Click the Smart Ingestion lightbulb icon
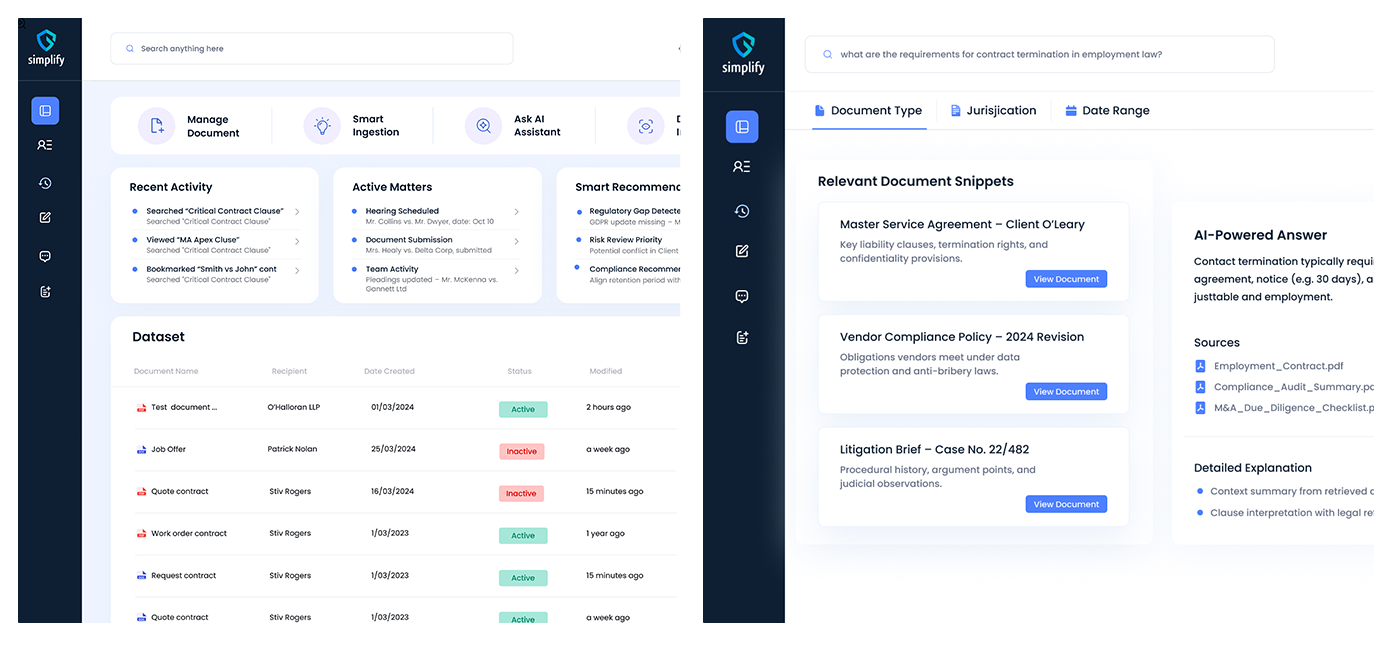 point(322,126)
